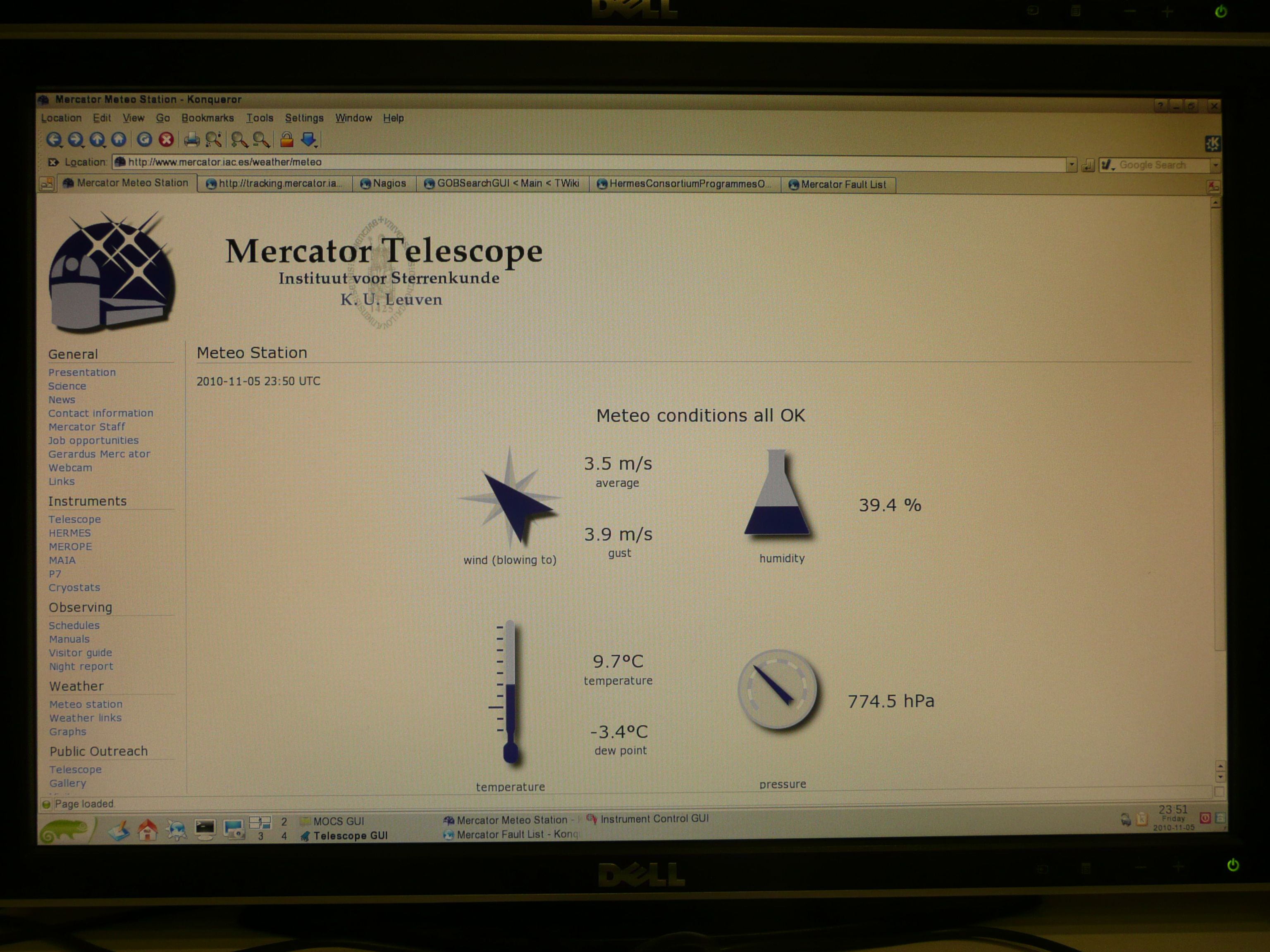1270x952 pixels.
Task: Open the Mercator Staff link
Action: [x=87, y=427]
